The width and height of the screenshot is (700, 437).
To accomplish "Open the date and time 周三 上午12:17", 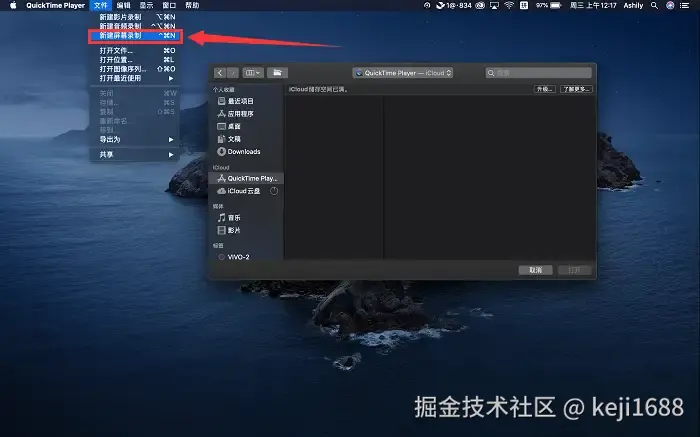I will click(593, 5).
